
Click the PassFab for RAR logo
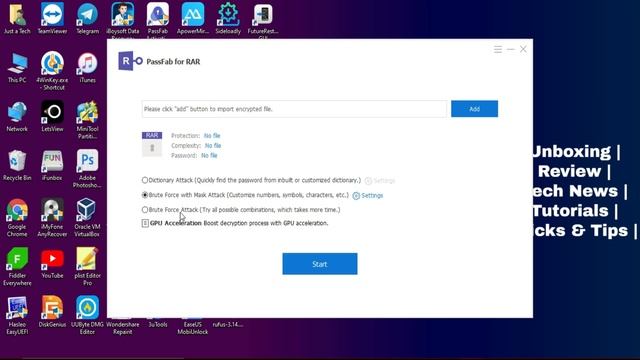pyautogui.click(x=130, y=61)
